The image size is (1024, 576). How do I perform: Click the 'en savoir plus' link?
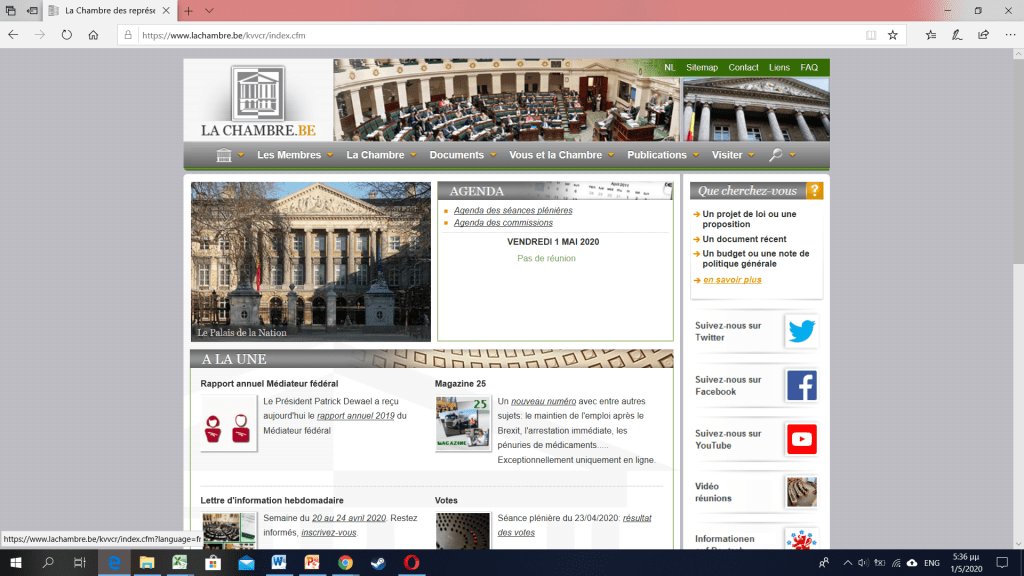click(732, 280)
